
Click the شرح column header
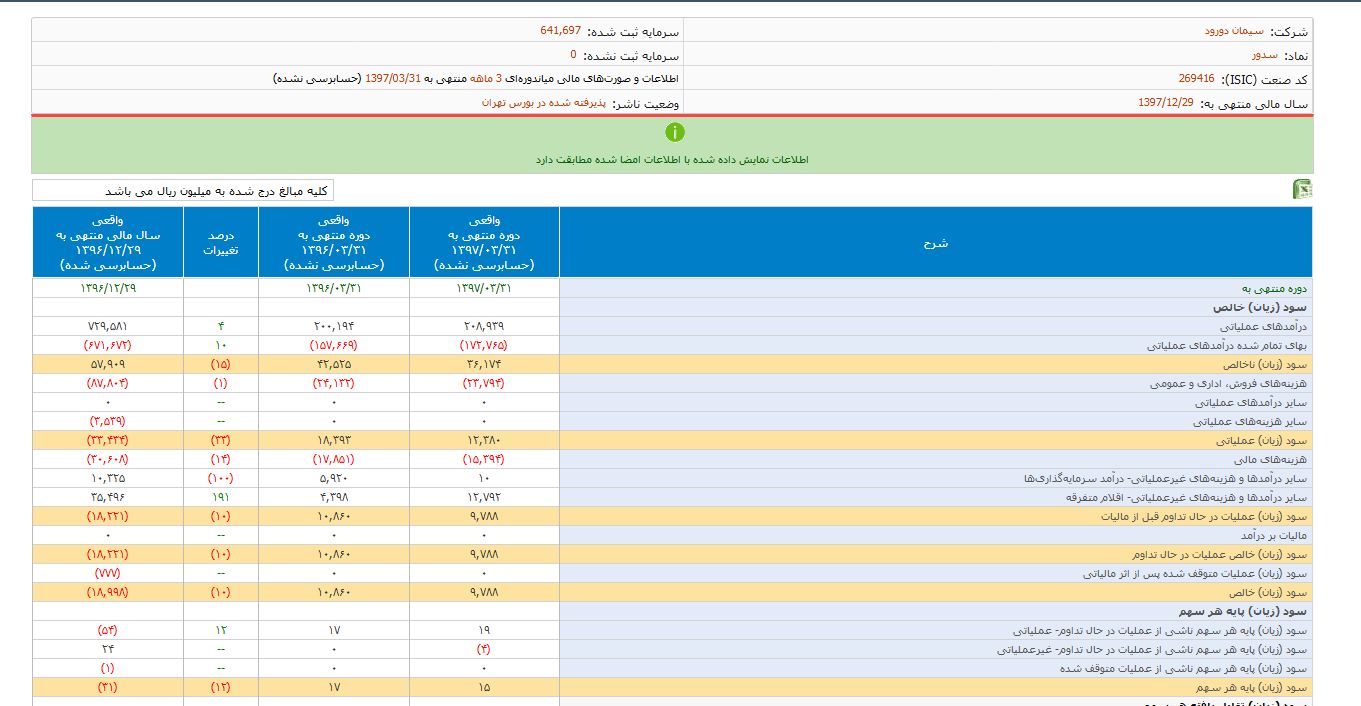[935, 243]
